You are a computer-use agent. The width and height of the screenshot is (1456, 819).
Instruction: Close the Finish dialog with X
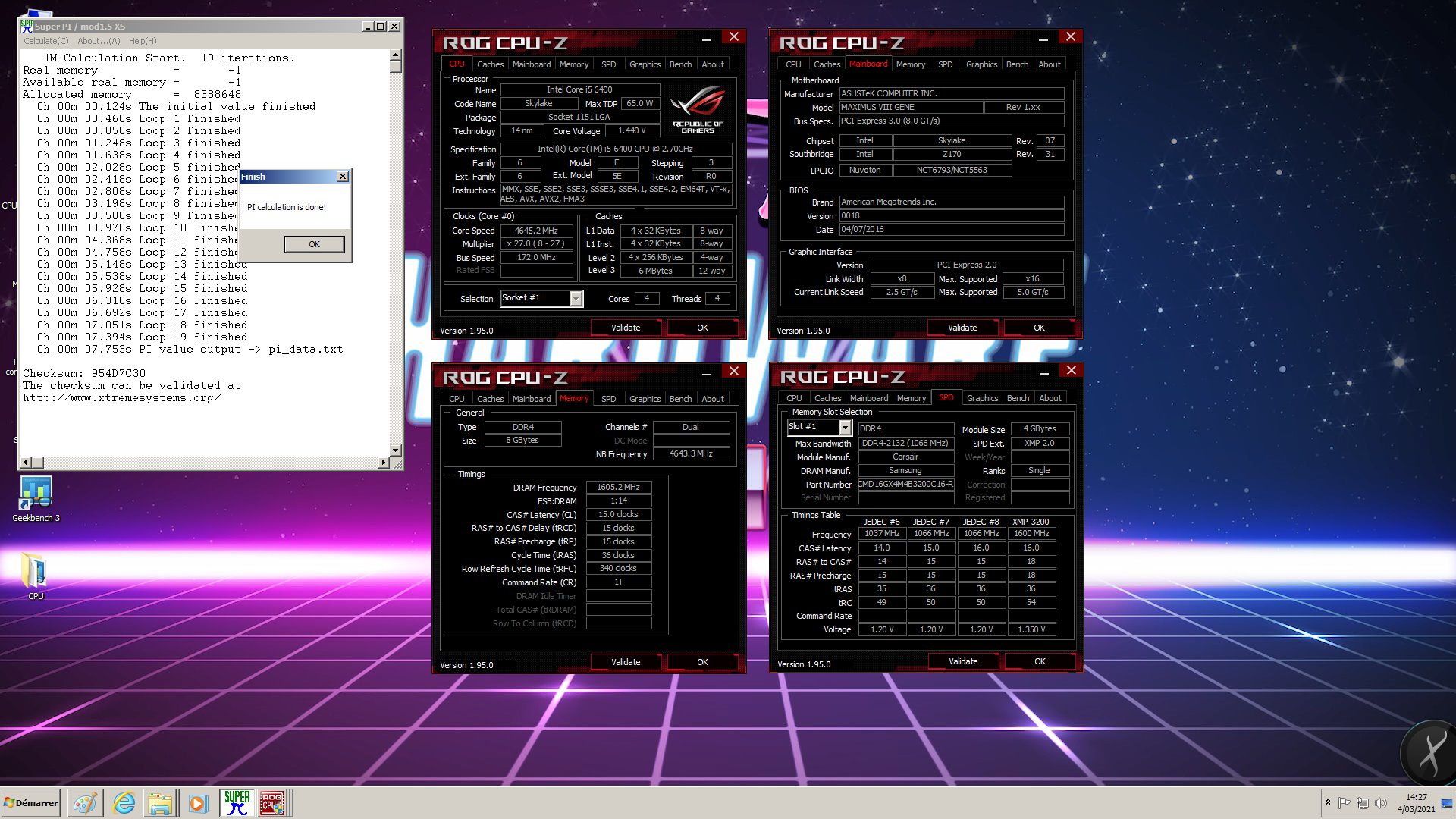coord(343,177)
